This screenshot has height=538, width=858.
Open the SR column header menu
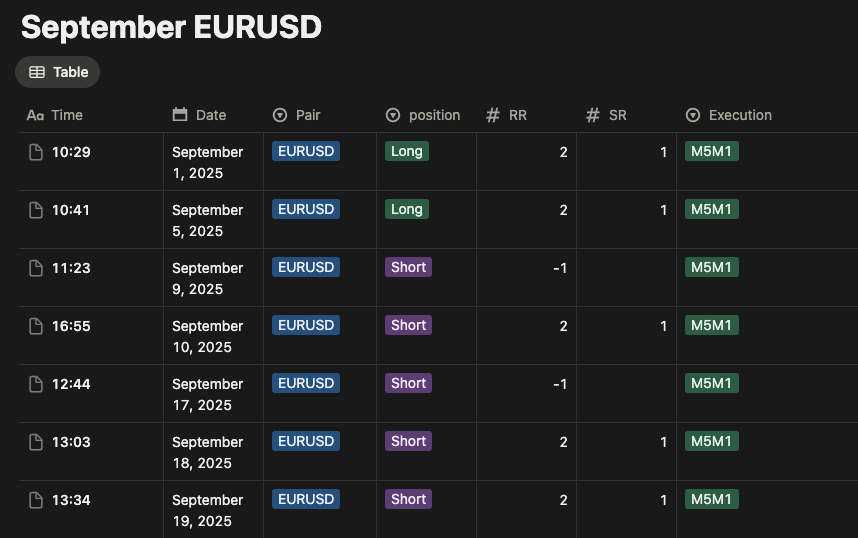coord(627,115)
